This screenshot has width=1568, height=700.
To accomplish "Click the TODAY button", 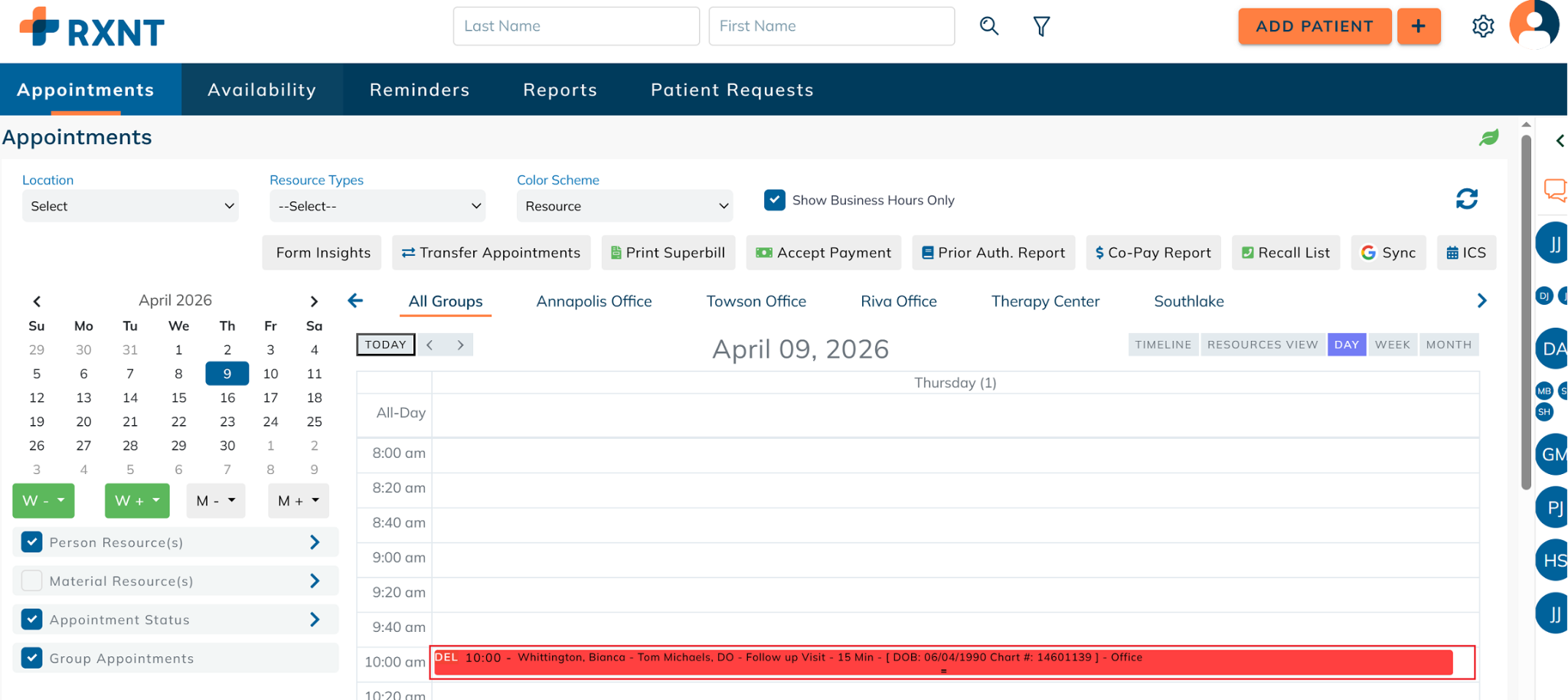I will [x=385, y=345].
